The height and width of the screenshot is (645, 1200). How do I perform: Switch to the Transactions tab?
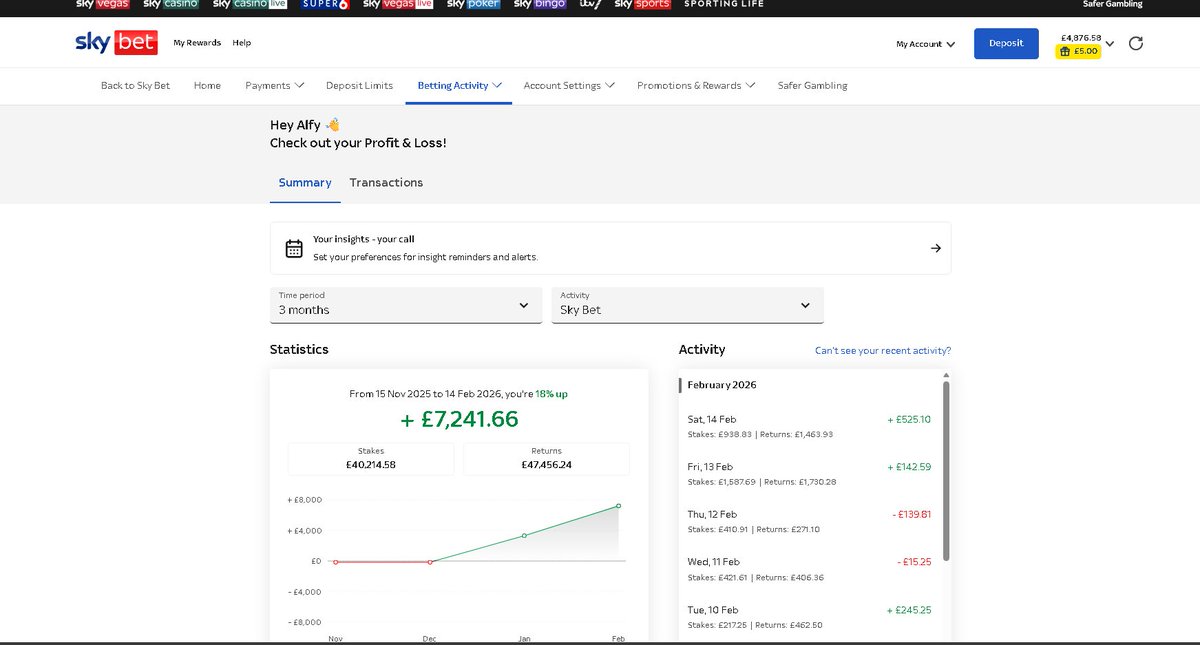click(386, 183)
